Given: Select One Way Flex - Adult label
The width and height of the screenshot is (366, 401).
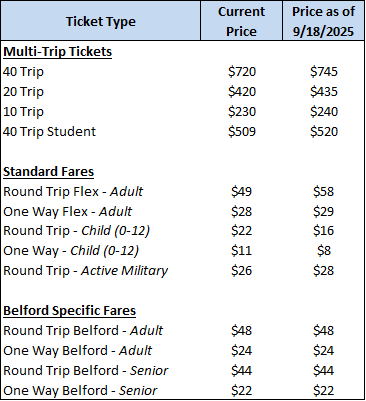Looking at the screenshot, I should 68,212.
